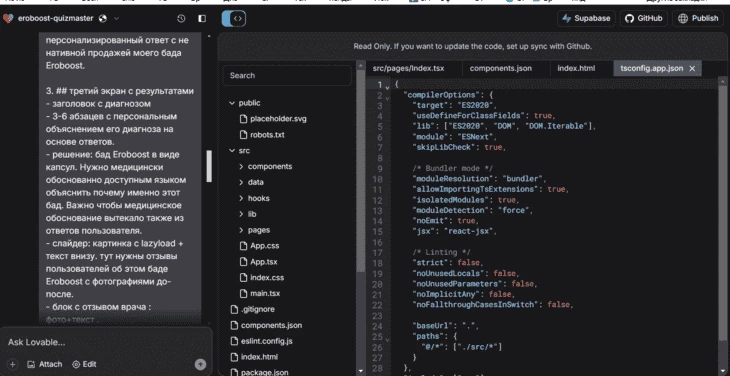This screenshot has width=730, height=376.
Task: Click the Edit button in chat box
Action: click(x=84, y=364)
